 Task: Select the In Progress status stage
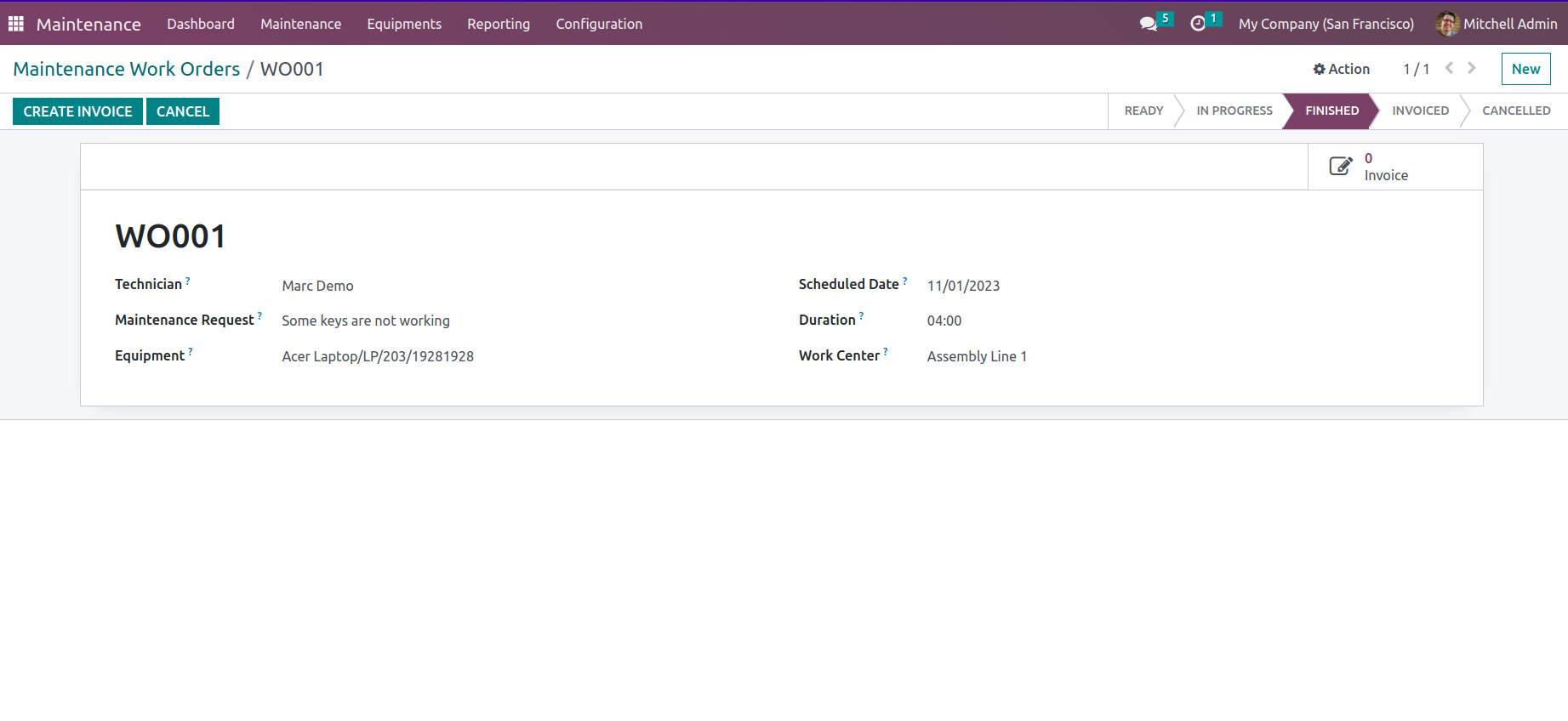[x=1234, y=111]
